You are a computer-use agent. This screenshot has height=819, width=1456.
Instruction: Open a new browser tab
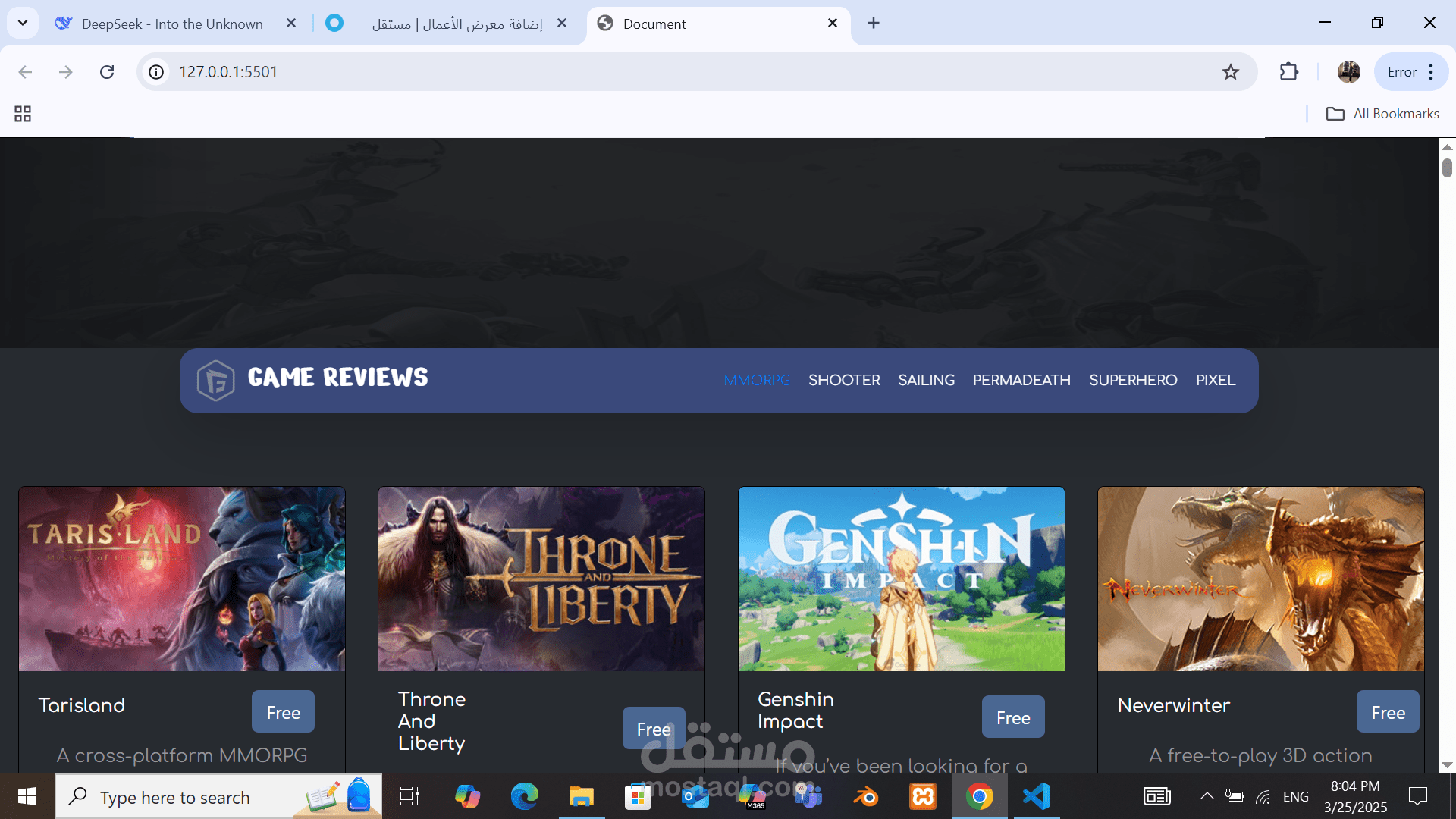point(874,24)
